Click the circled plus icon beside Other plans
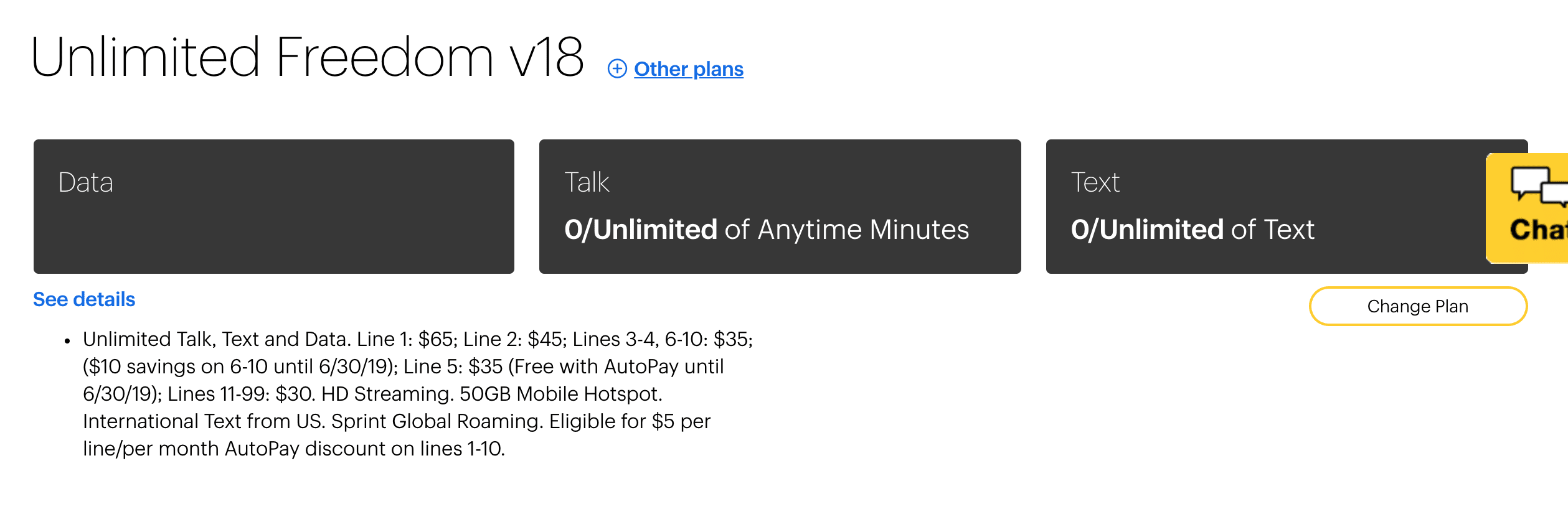The height and width of the screenshot is (509, 1568). tap(617, 68)
